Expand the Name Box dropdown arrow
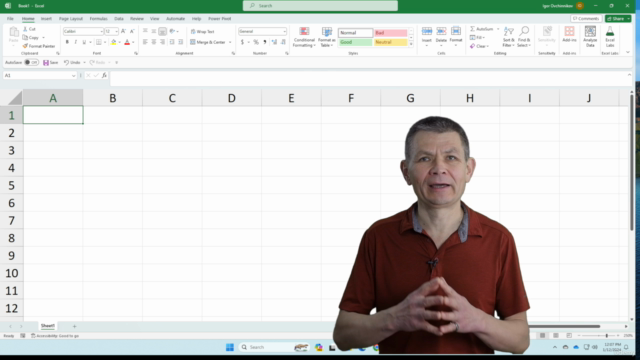The image size is (640, 360). (x=73, y=76)
